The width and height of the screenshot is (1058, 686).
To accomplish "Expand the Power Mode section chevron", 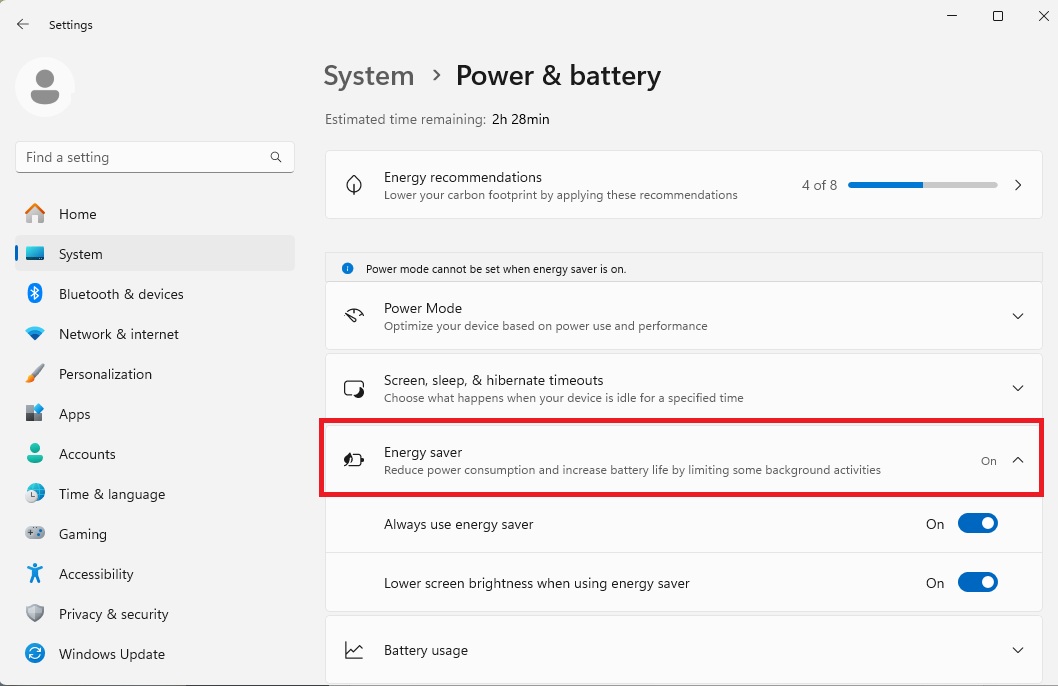I will pyautogui.click(x=1018, y=316).
